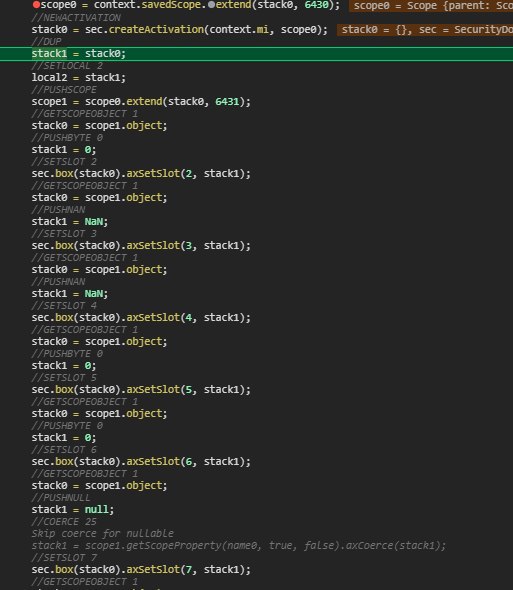Click the //SETSLOT 2 comment
This screenshot has width=513, height=590.
coord(64,162)
